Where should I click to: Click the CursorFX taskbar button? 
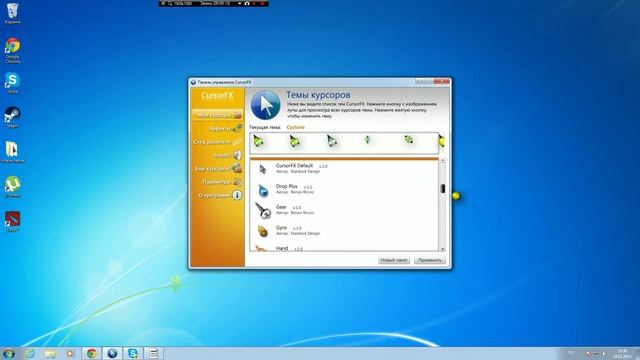coord(112,353)
